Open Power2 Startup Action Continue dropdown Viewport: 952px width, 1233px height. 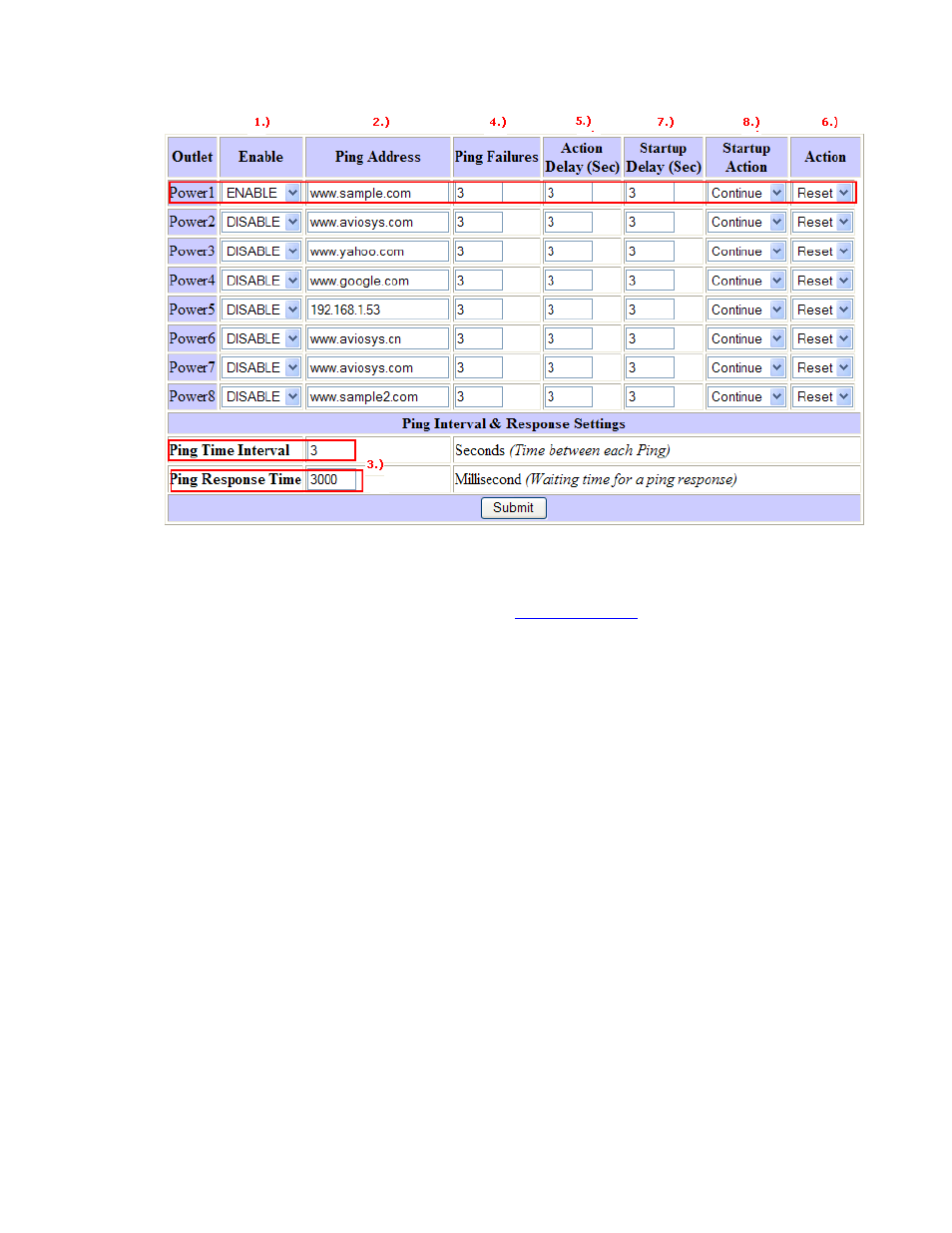tap(746, 222)
